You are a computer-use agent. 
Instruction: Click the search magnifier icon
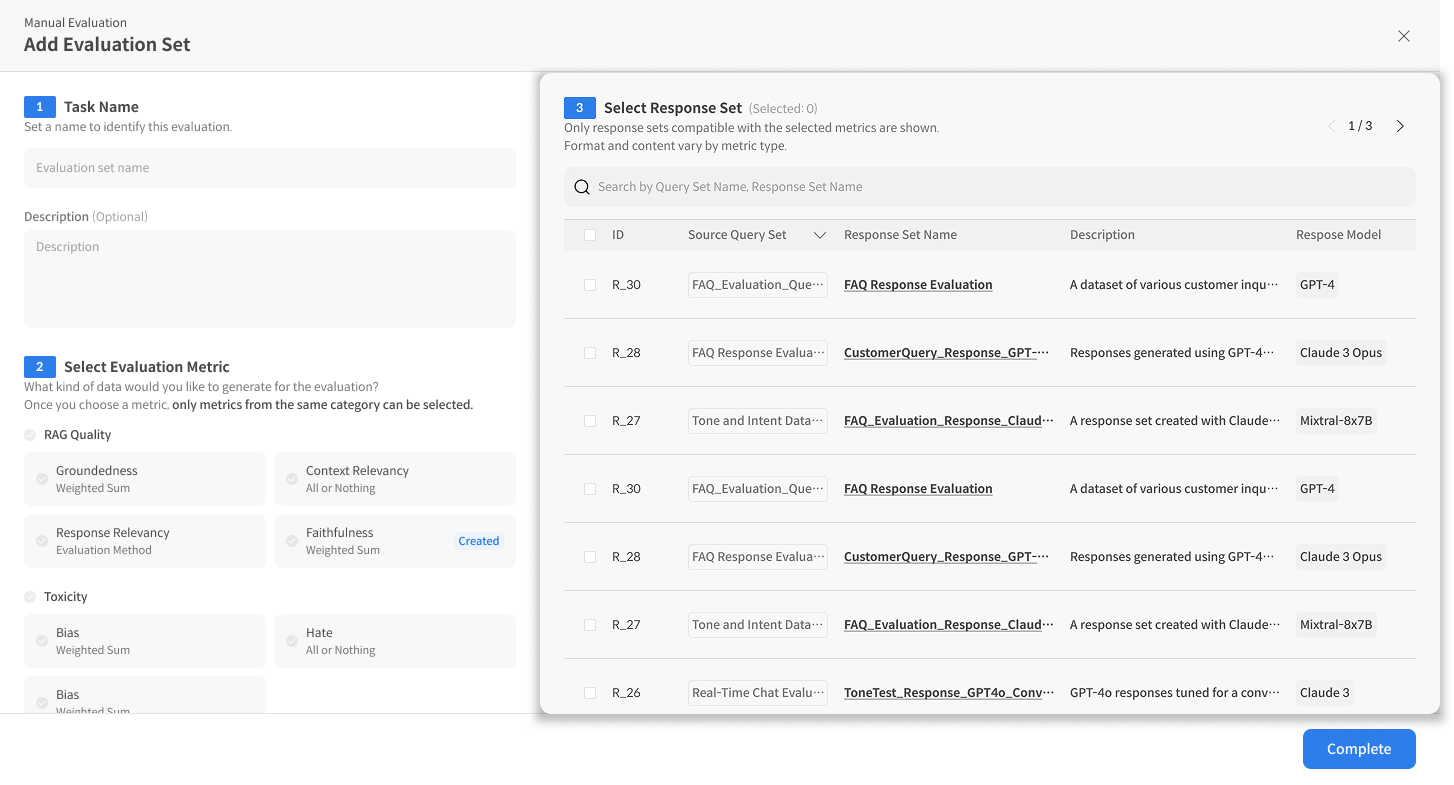[582, 187]
